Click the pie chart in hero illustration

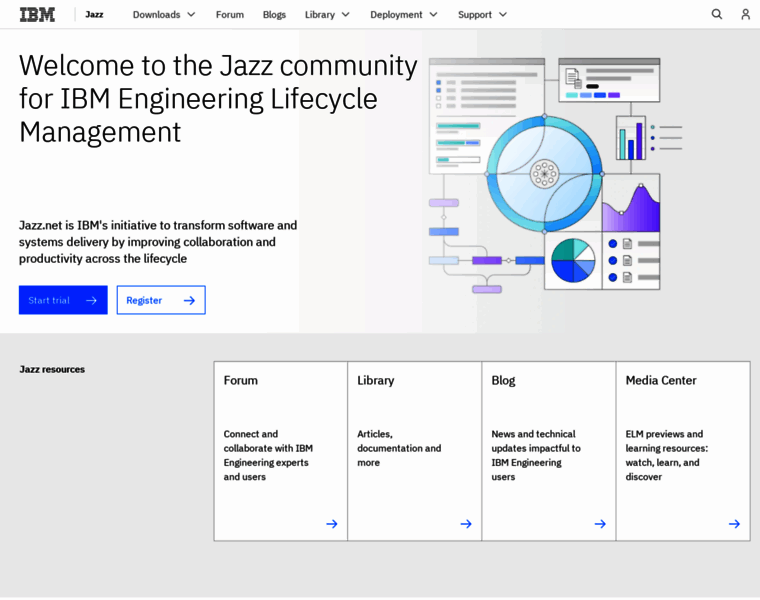(x=573, y=260)
